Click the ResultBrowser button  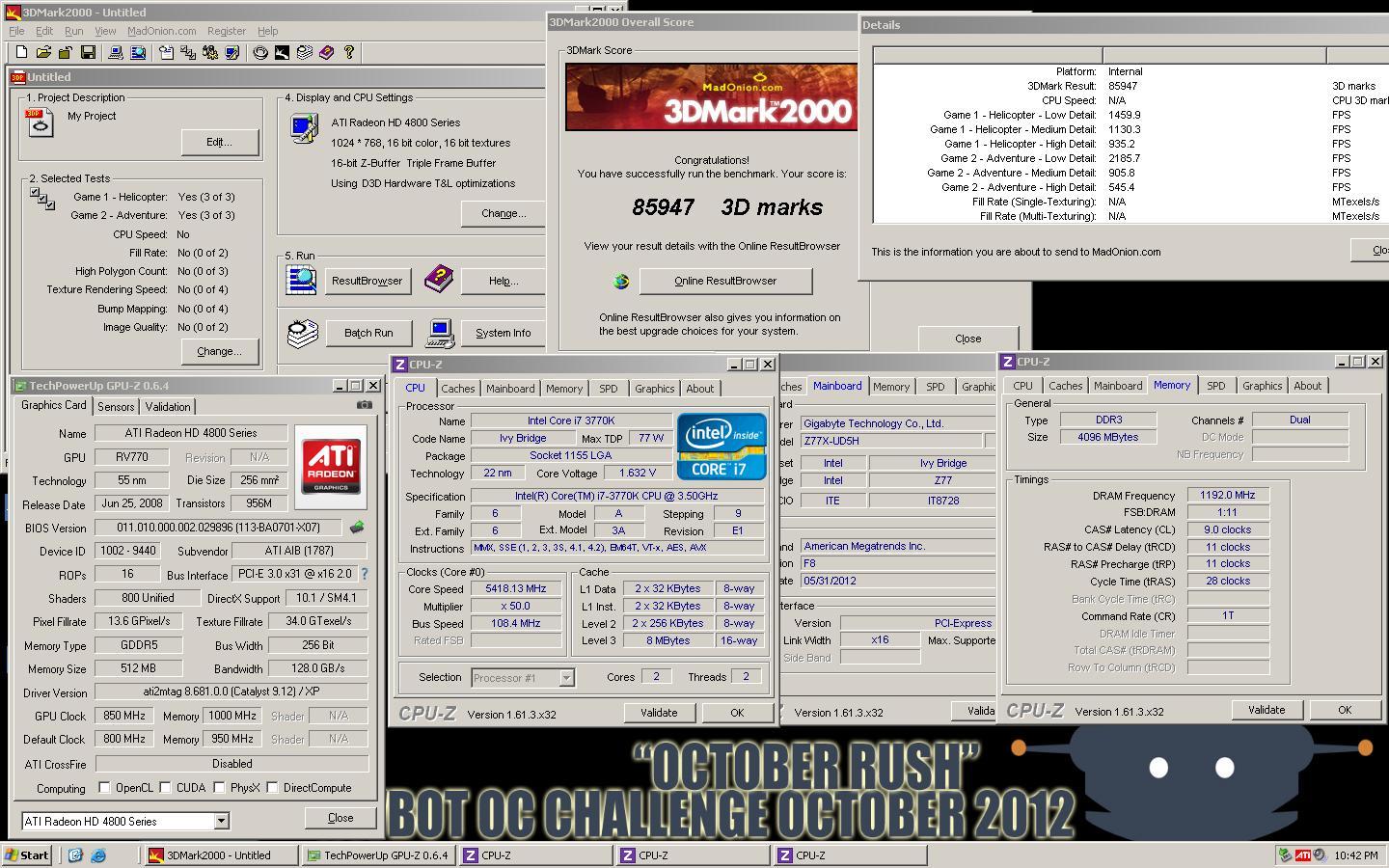(367, 281)
